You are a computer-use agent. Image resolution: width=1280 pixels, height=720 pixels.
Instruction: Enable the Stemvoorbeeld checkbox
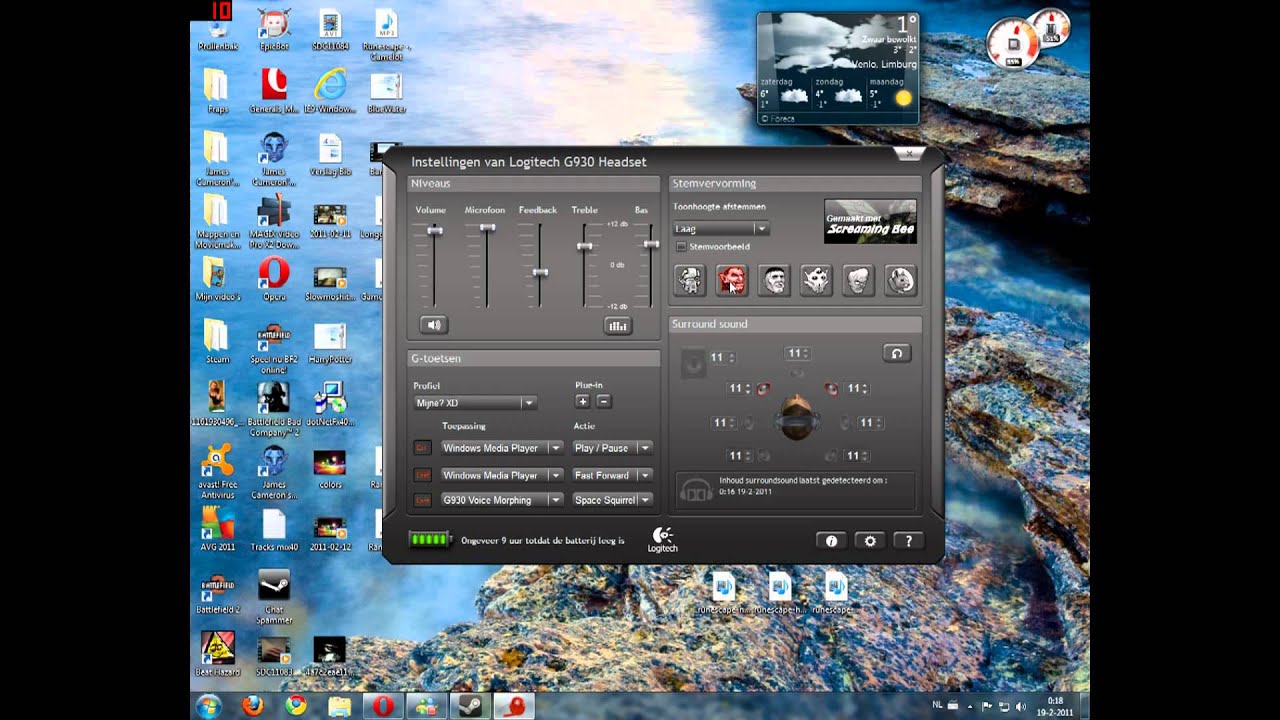tap(682, 246)
